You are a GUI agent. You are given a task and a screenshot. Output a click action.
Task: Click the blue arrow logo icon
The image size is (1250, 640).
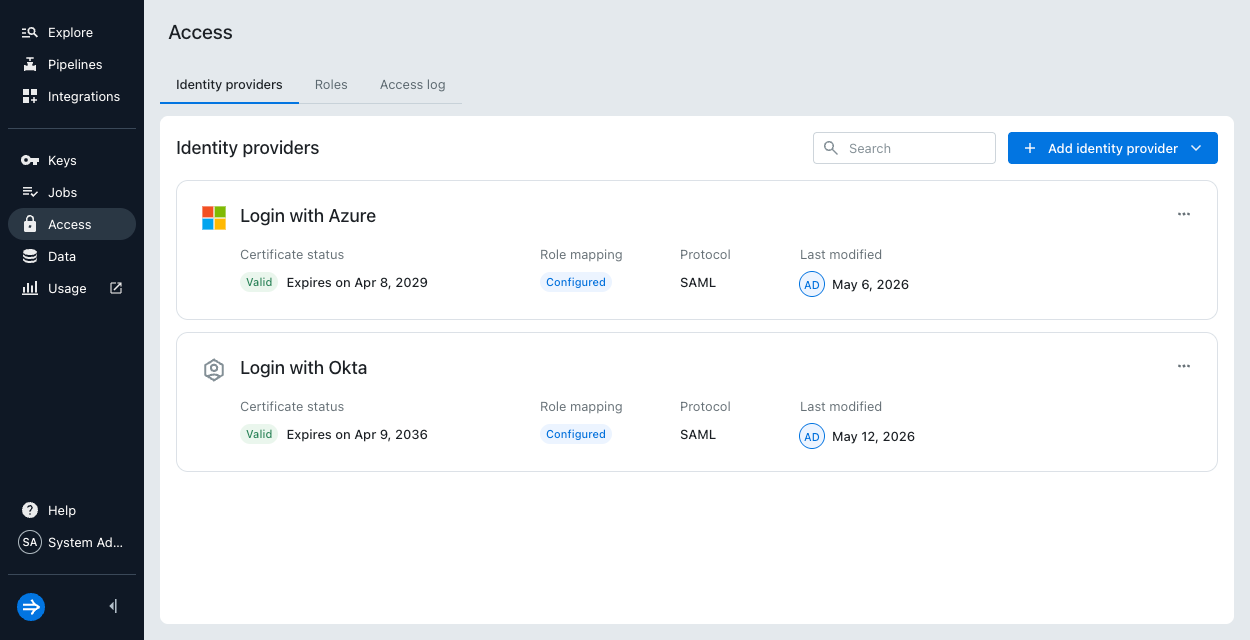point(31,606)
